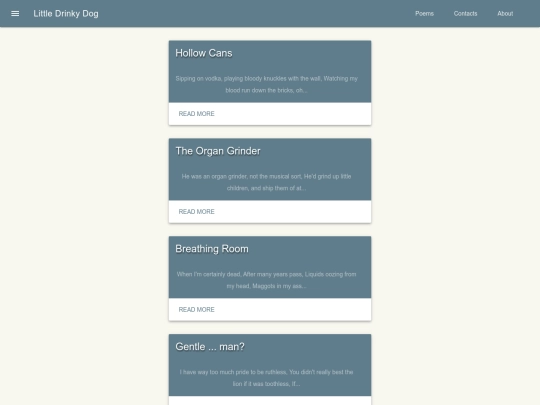Go to the Contacts page

pyautogui.click(x=465, y=13)
